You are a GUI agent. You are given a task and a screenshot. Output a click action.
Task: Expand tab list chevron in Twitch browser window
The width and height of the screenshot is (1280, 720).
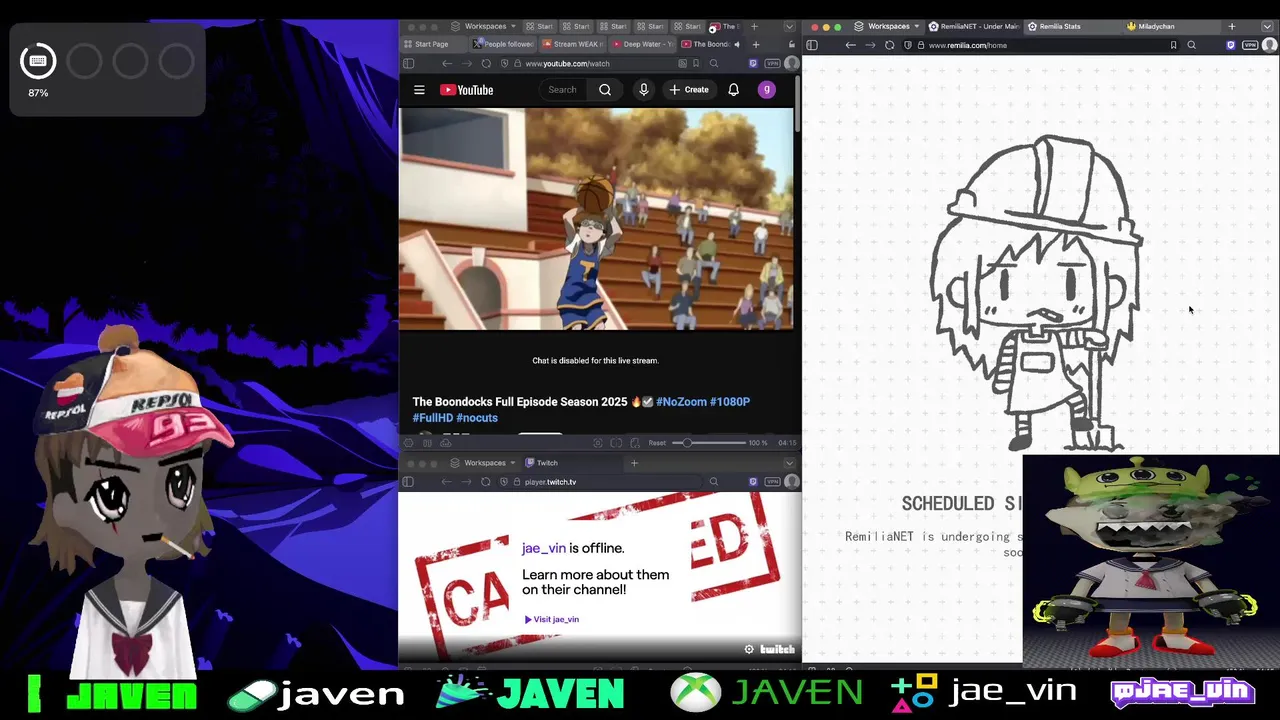pyautogui.click(x=789, y=463)
